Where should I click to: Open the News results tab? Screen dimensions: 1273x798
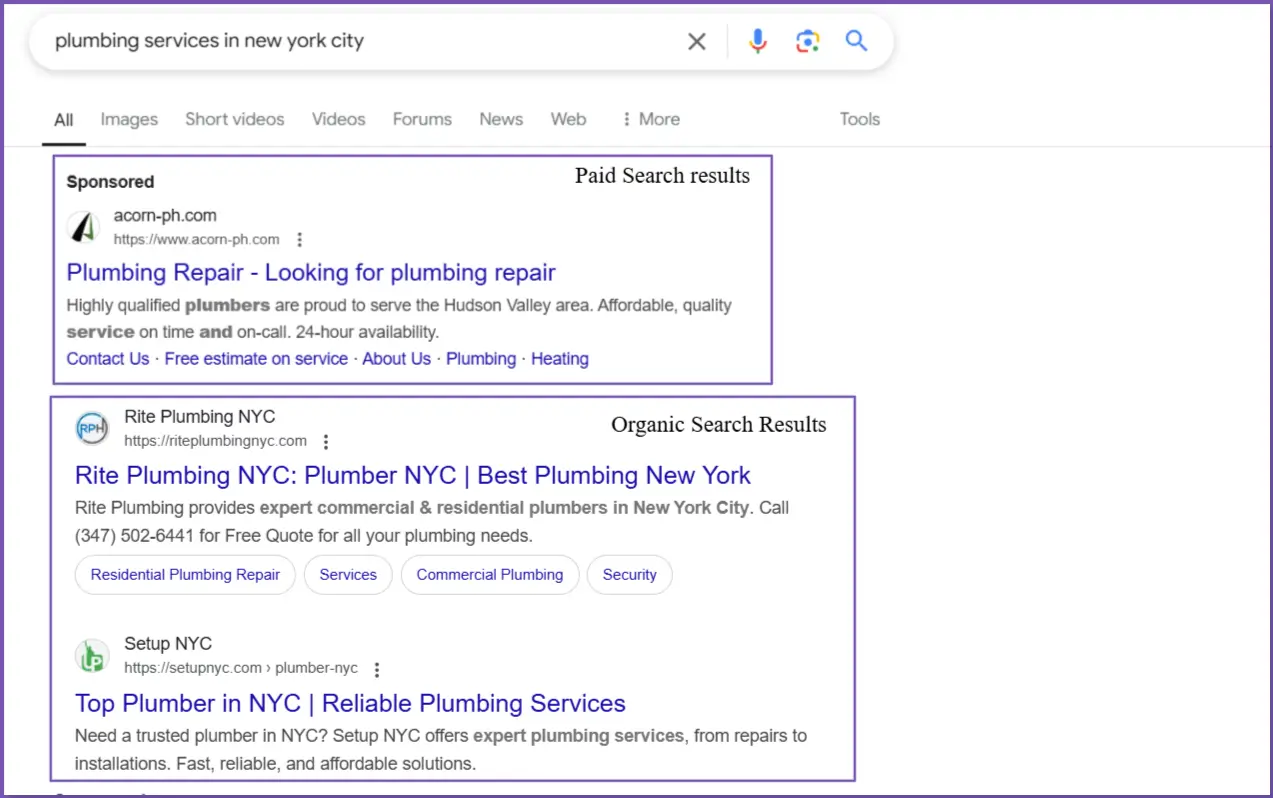(x=500, y=119)
